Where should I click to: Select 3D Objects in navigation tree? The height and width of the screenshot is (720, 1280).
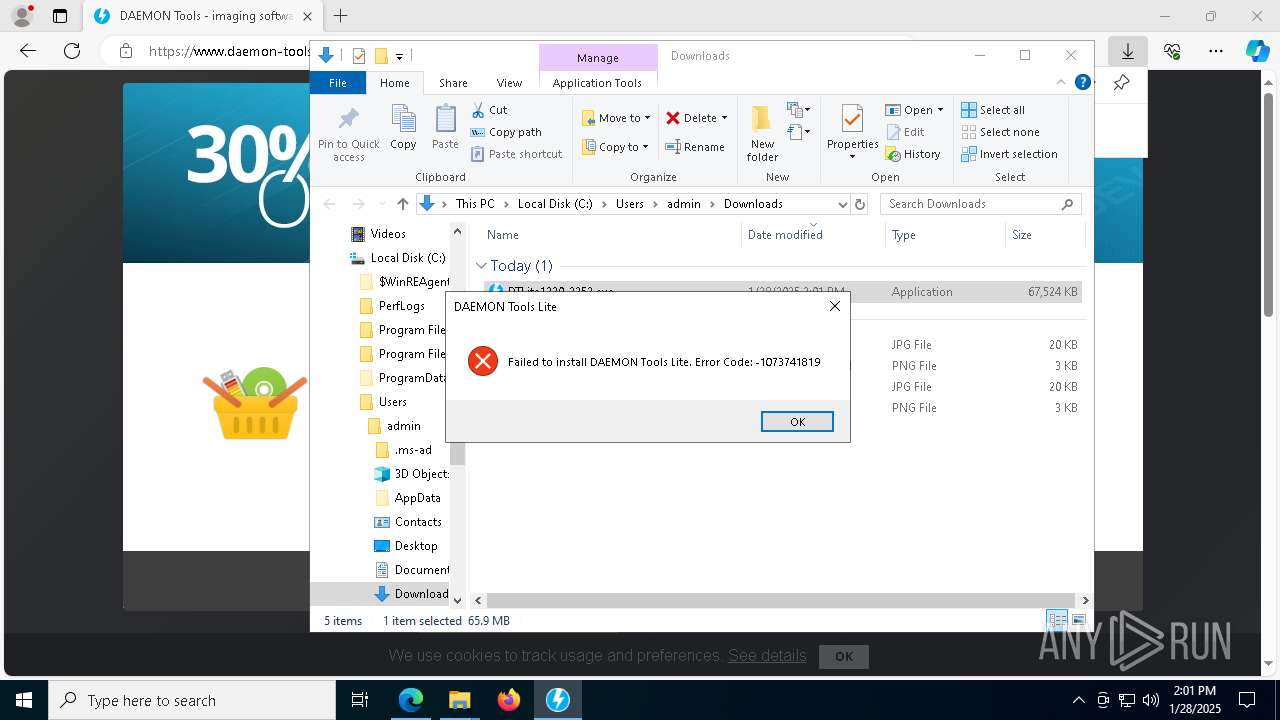pos(411,474)
